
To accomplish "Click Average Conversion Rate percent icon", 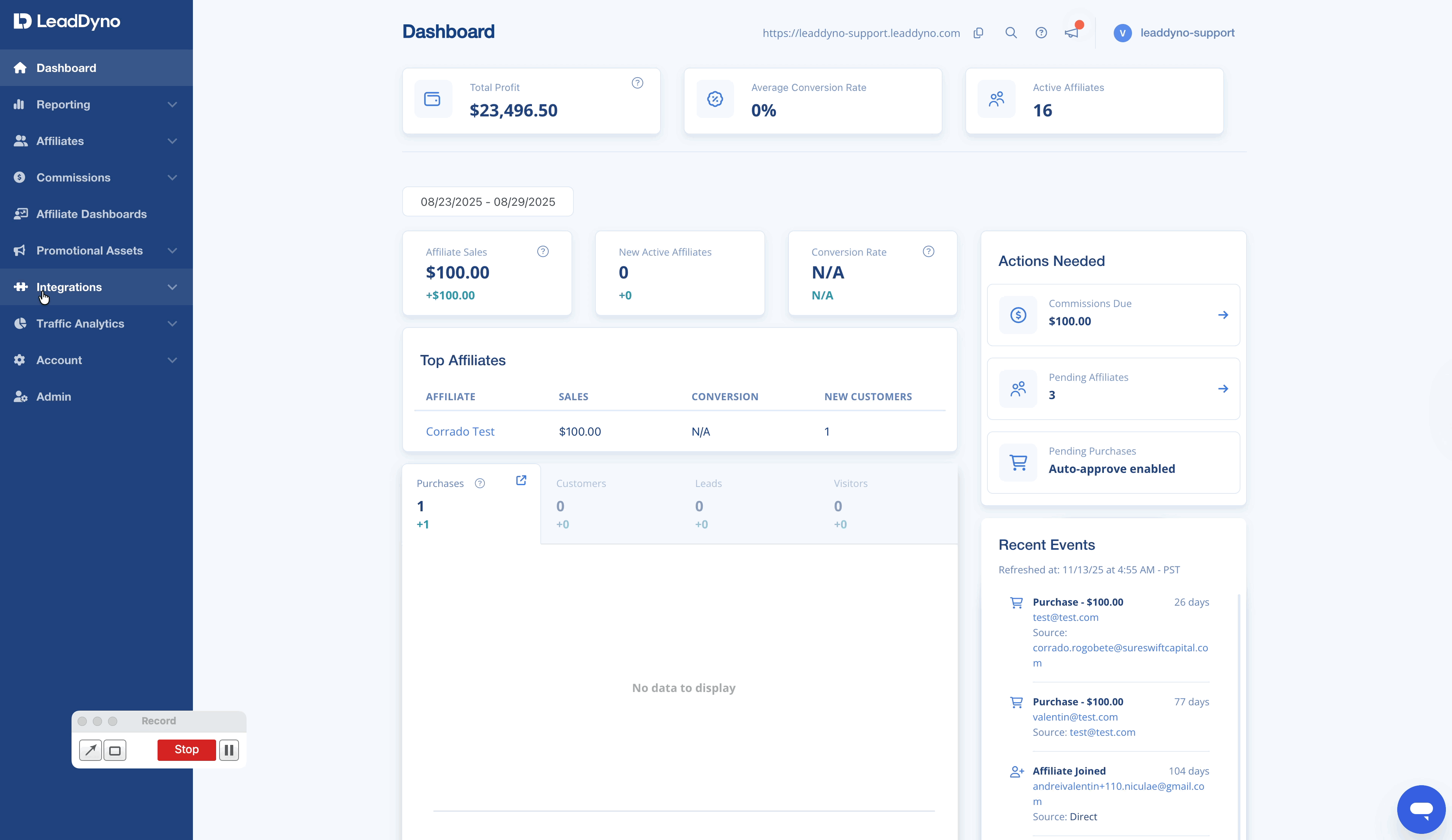I will (715, 99).
